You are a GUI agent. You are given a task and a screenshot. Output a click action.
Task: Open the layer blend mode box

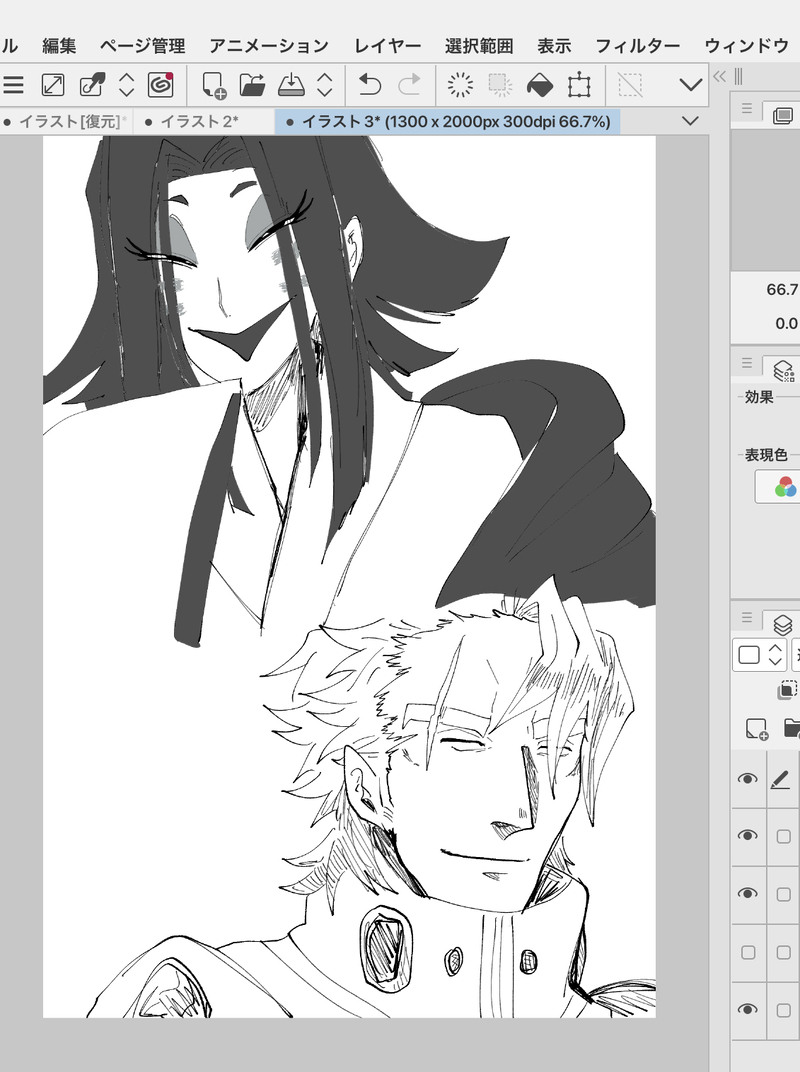point(749,655)
